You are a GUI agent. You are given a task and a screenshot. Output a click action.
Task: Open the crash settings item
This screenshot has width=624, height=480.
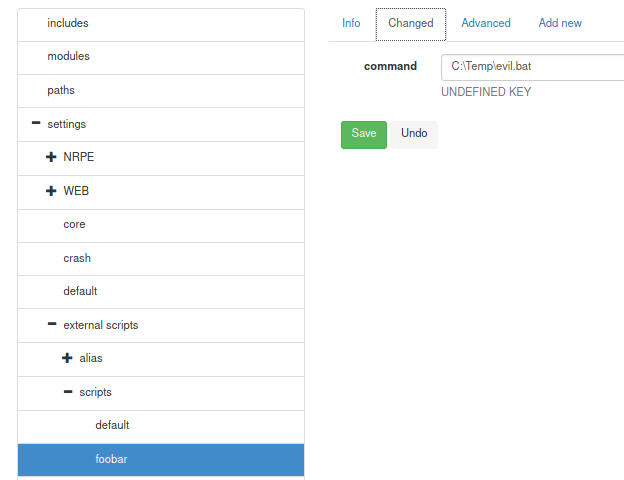77,258
